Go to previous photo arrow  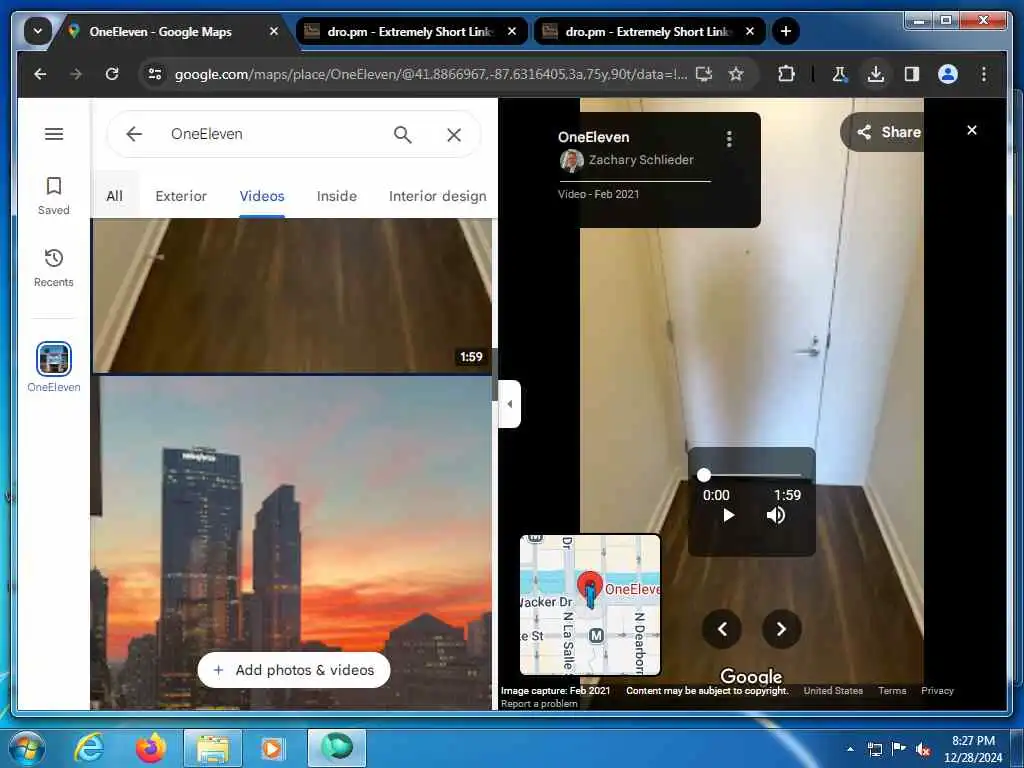(722, 629)
